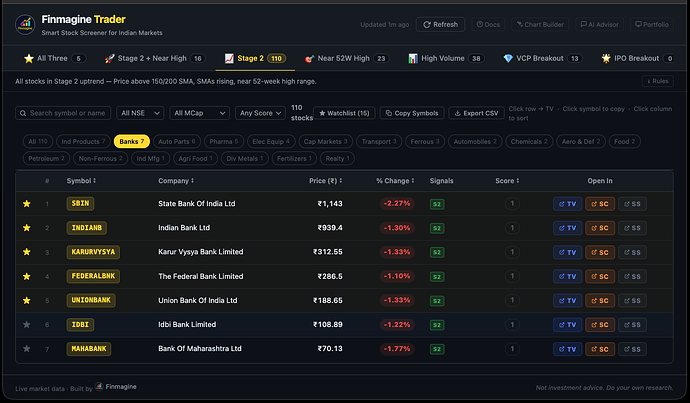Select the Ind Products sector chip
690x403 pixels.
pyautogui.click(x=83, y=142)
